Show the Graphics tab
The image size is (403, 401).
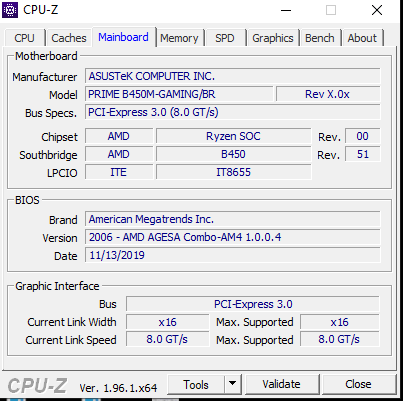click(273, 38)
